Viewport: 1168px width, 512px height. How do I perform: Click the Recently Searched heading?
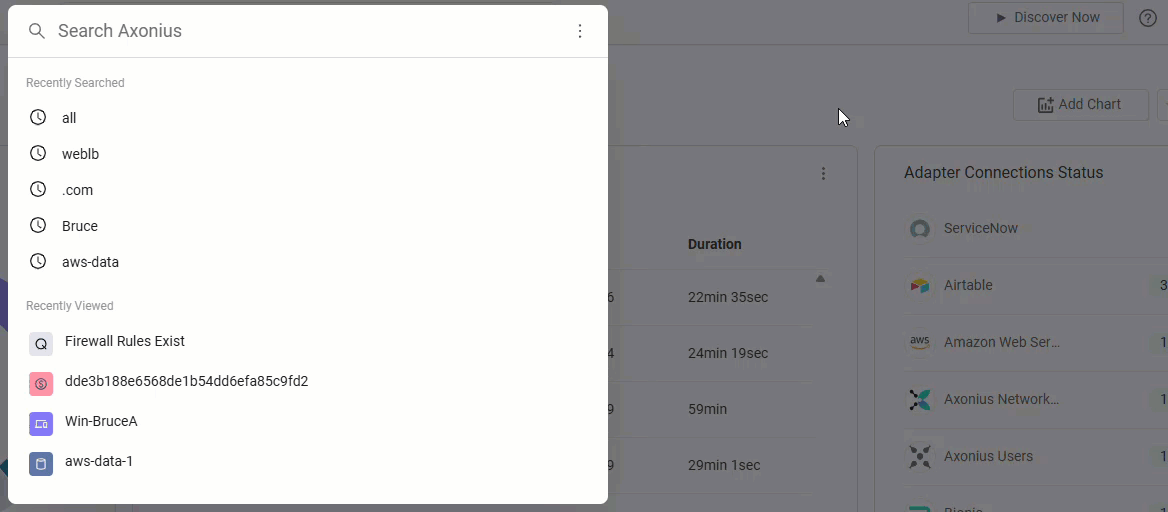(x=75, y=83)
